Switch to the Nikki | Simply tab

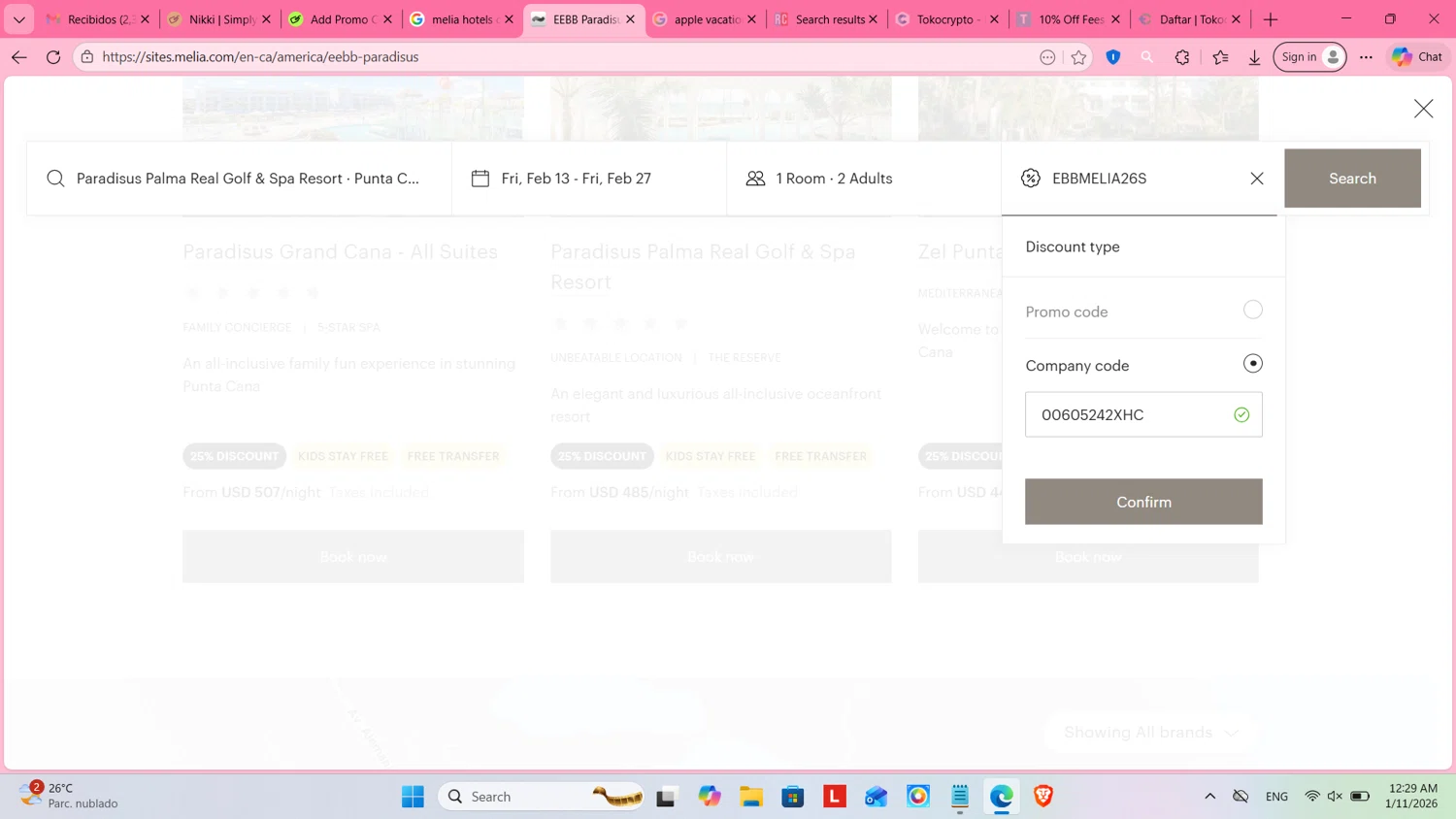pyautogui.click(x=220, y=19)
